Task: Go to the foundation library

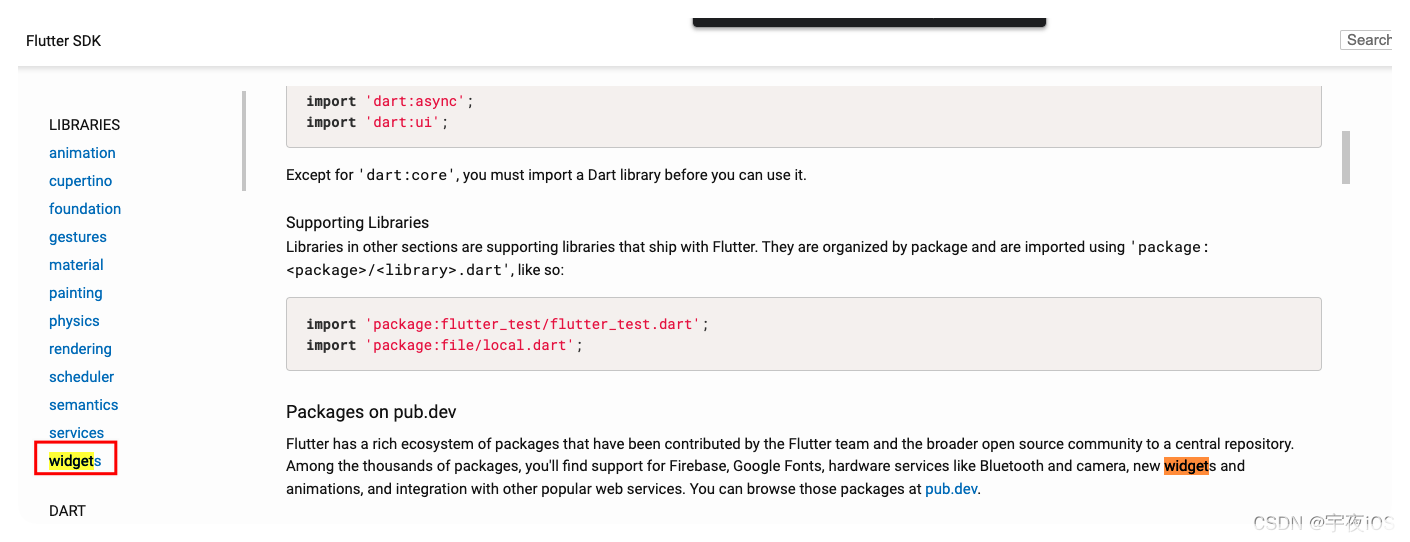Action: [x=85, y=209]
